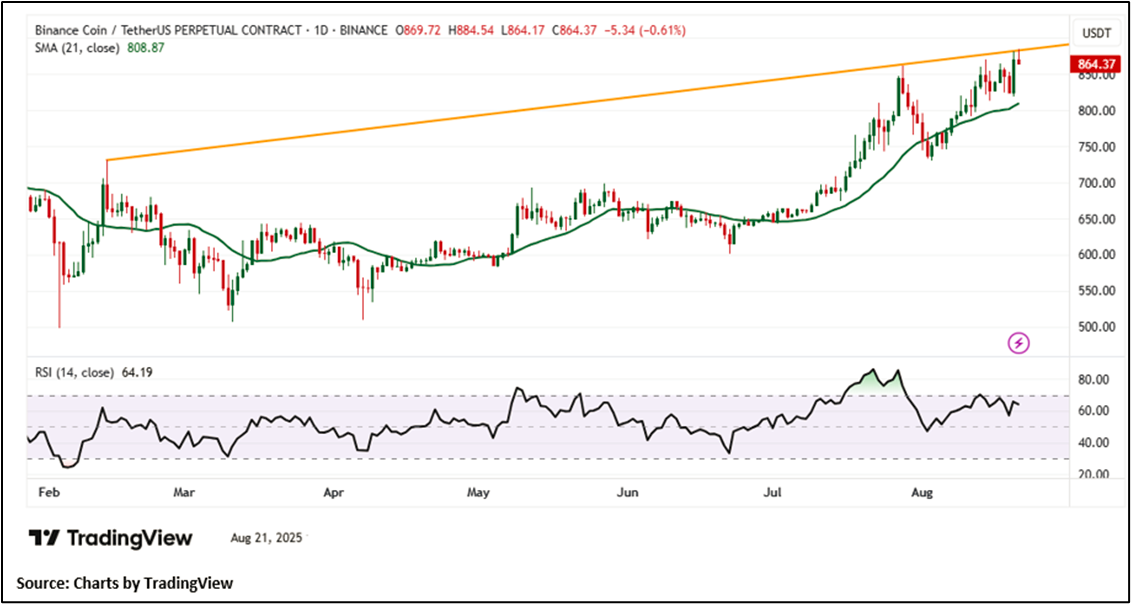Click the 550.00 price axis label

(1095, 291)
